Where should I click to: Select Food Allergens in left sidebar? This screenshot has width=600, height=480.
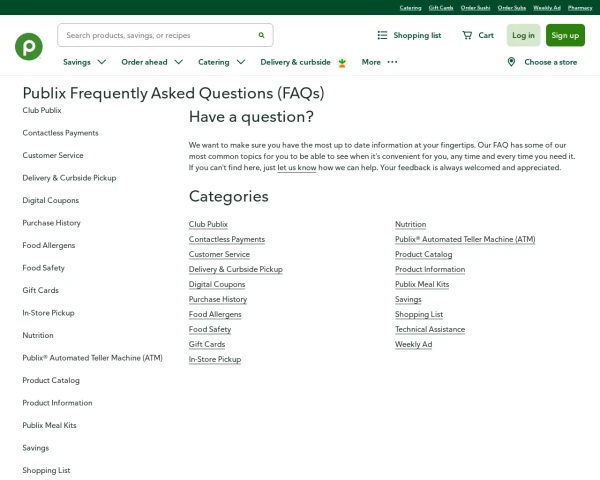coord(49,245)
